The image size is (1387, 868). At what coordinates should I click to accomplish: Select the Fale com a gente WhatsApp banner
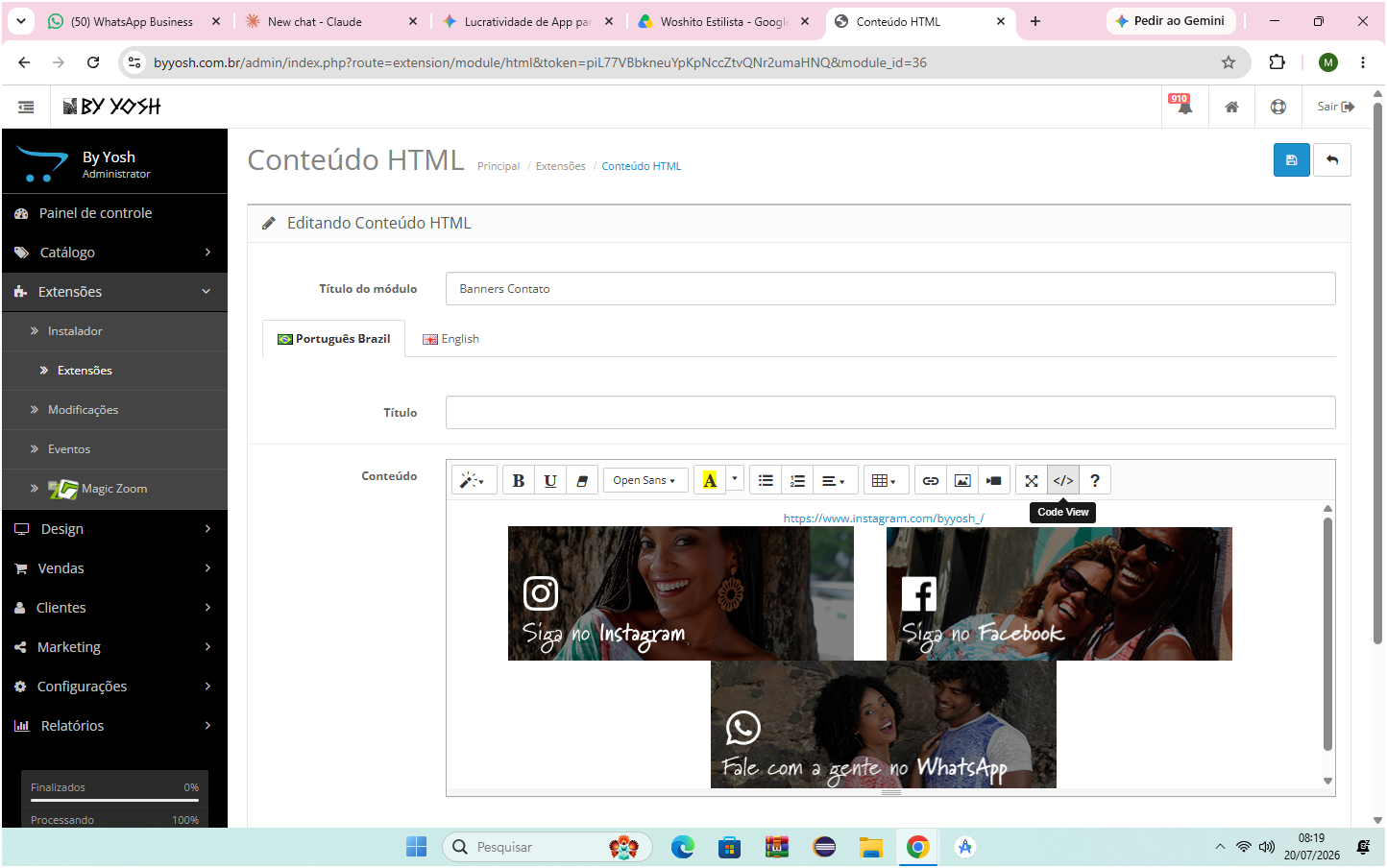point(884,725)
